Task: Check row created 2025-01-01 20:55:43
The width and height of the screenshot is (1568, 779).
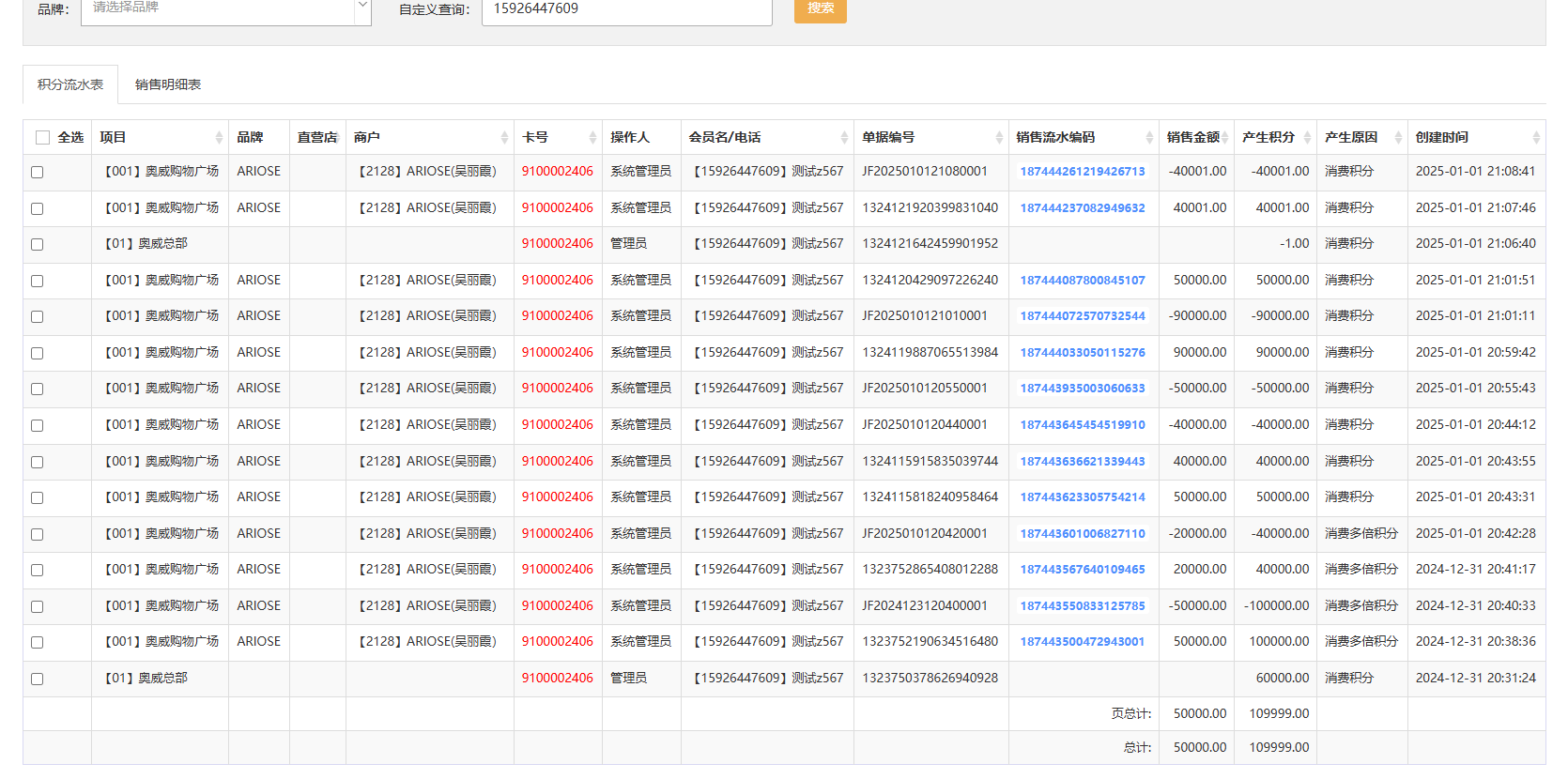Action: (38, 389)
